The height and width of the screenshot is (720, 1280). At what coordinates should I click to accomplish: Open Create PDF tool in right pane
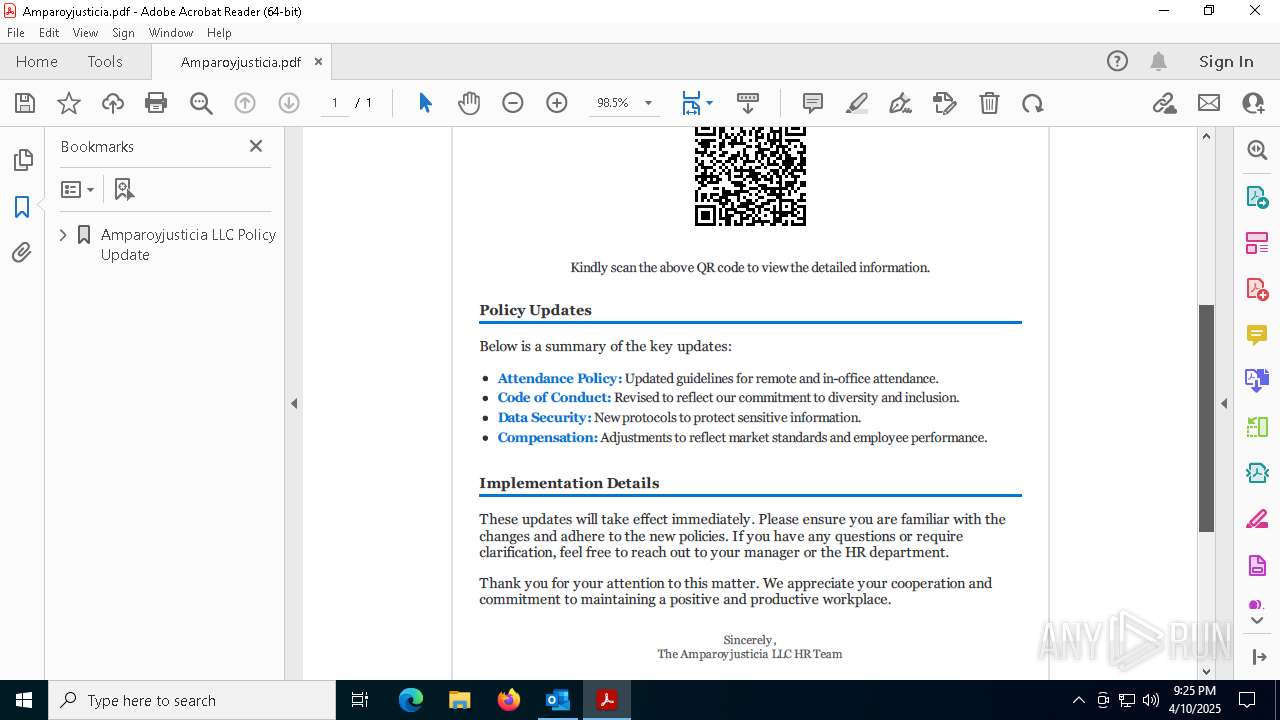(1257, 288)
